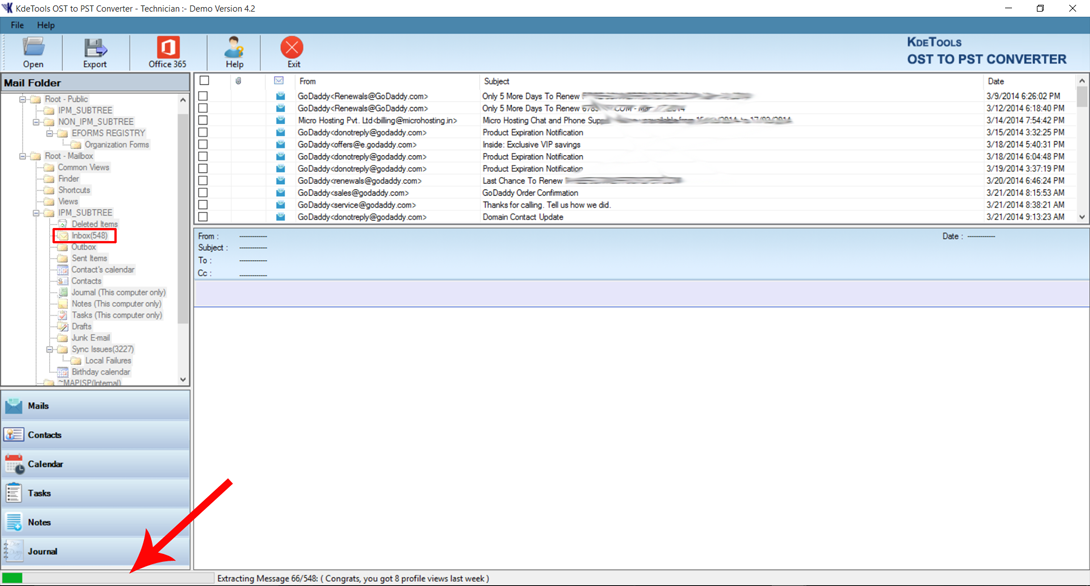Open the Help menu in menu bar
1090x586 pixels.
point(46,25)
